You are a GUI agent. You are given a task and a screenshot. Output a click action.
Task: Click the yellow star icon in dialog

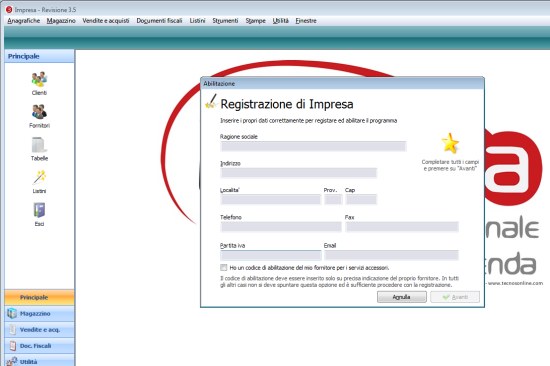450,143
